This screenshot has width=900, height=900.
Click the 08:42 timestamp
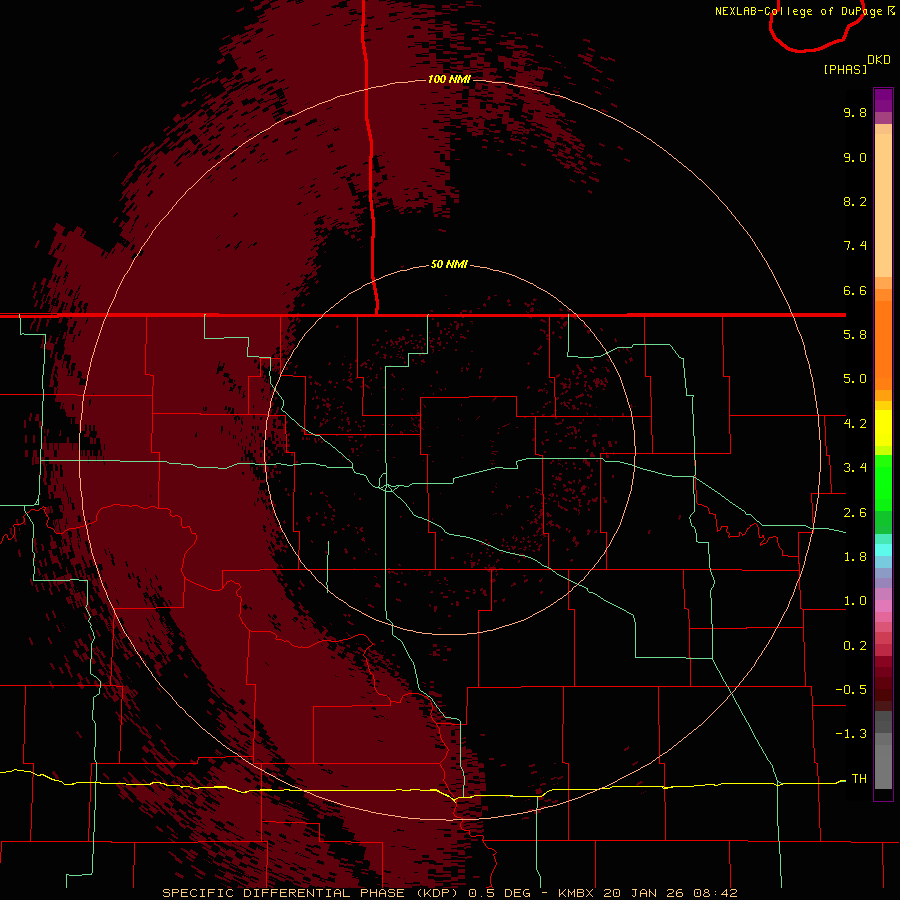pyautogui.click(x=715, y=893)
